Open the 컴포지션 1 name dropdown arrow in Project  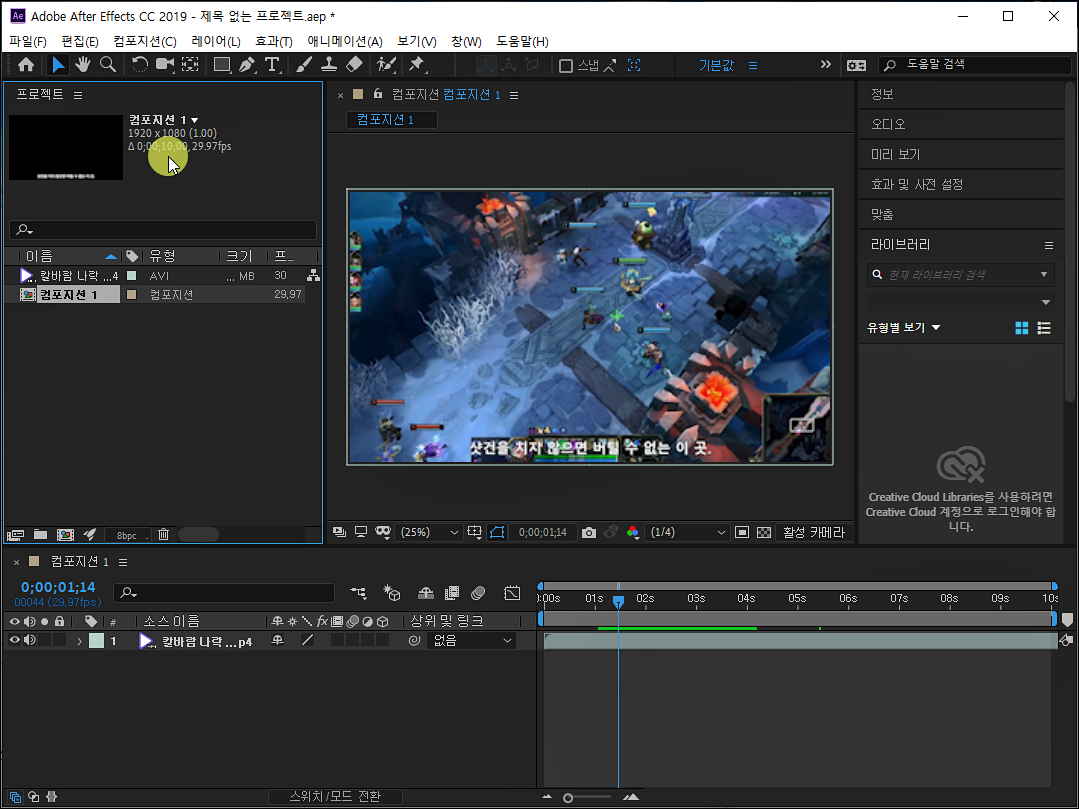[x=195, y=120]
